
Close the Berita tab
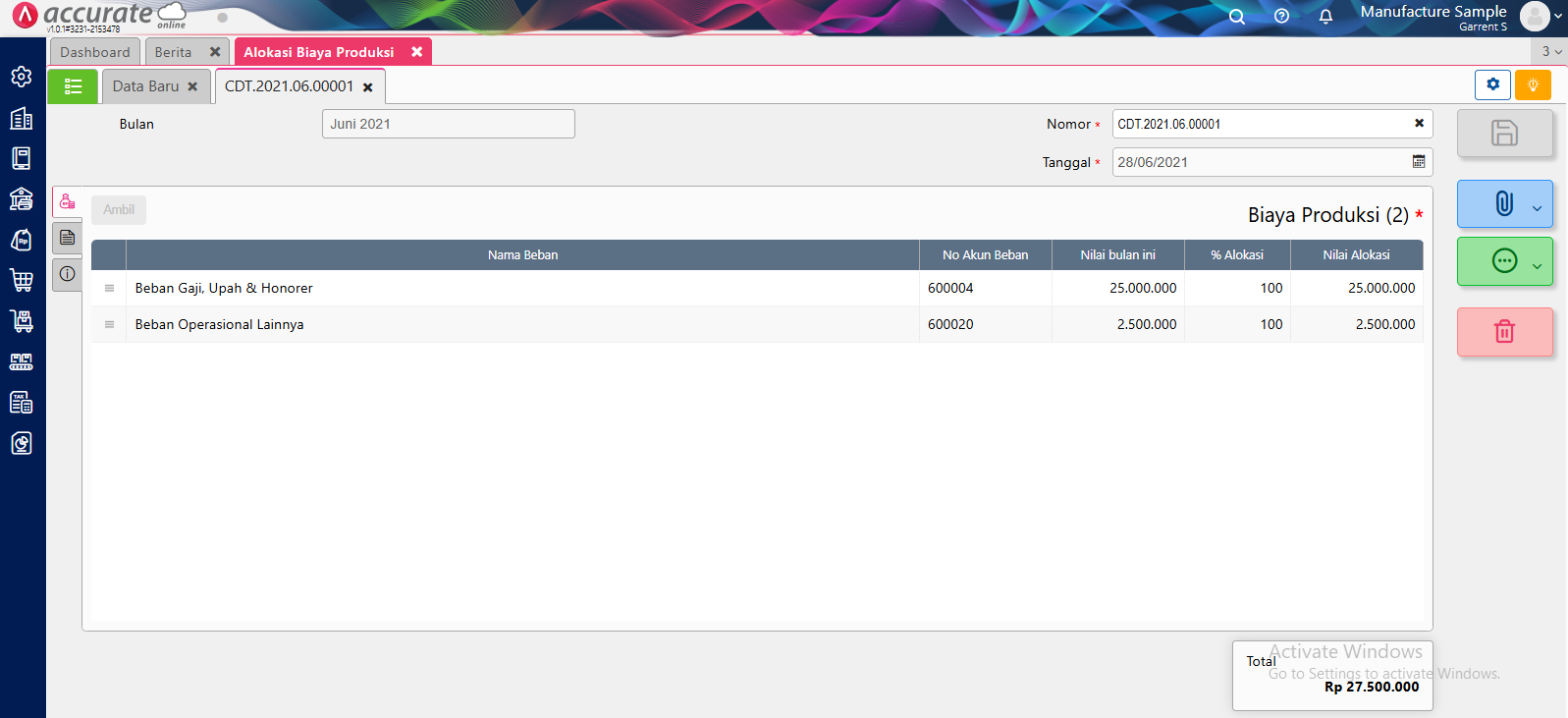(x=215, y=52)
